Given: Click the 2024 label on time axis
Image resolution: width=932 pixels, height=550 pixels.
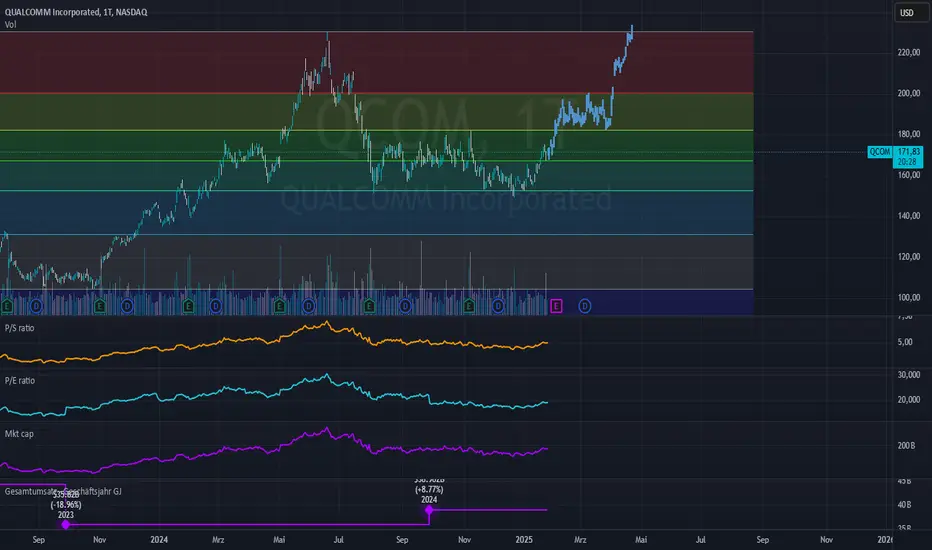Looking at the screenshot, I should pos(159,540).
